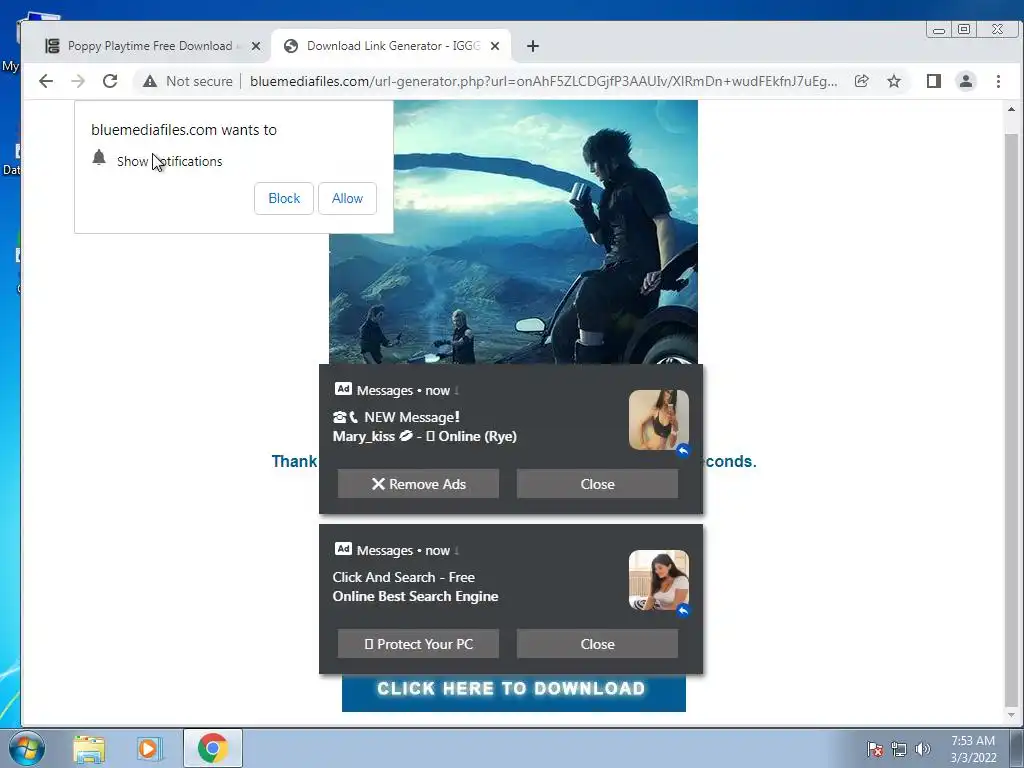Launch Windows Media Player from taskbar
The image size is (1024, 768).
click(x=148, y=749)
